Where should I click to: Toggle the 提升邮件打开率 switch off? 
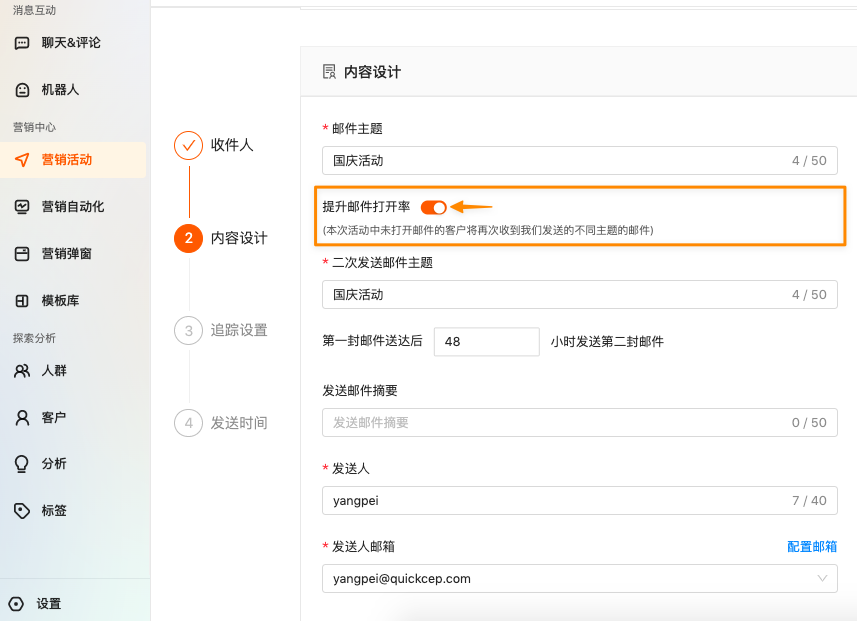[433, 207]
